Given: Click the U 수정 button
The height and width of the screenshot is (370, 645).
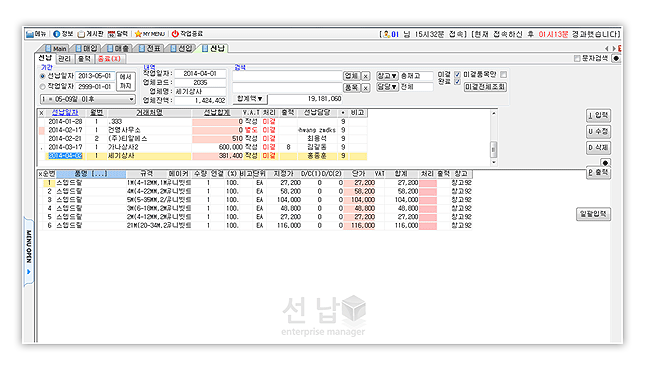Looking at the screenshot, I should pos(598,131).
